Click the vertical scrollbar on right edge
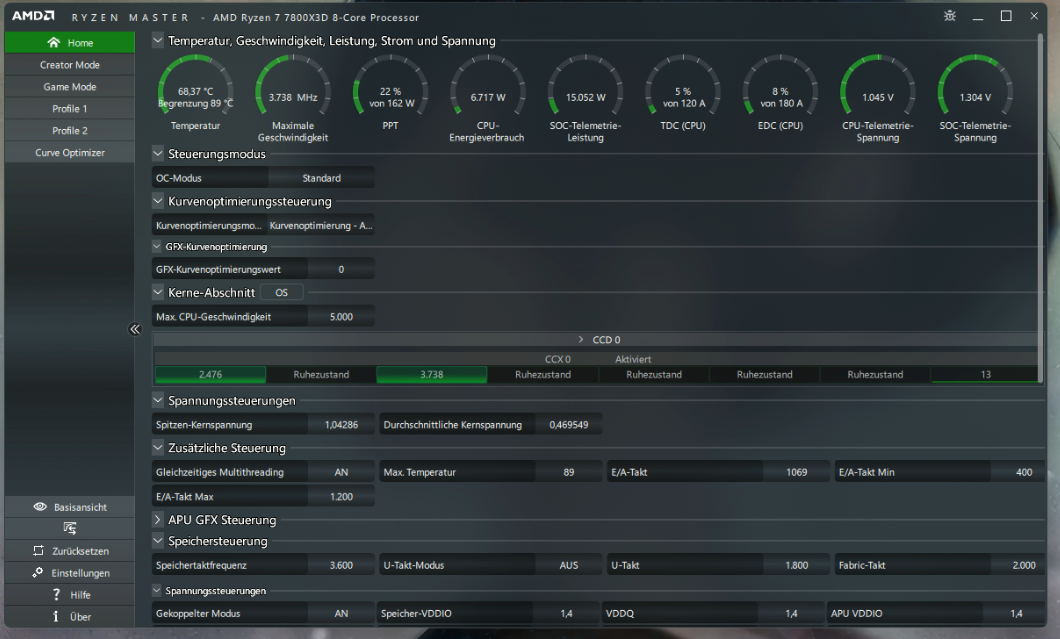This screenshot has height=639, width=1060. pos(1040,206)
